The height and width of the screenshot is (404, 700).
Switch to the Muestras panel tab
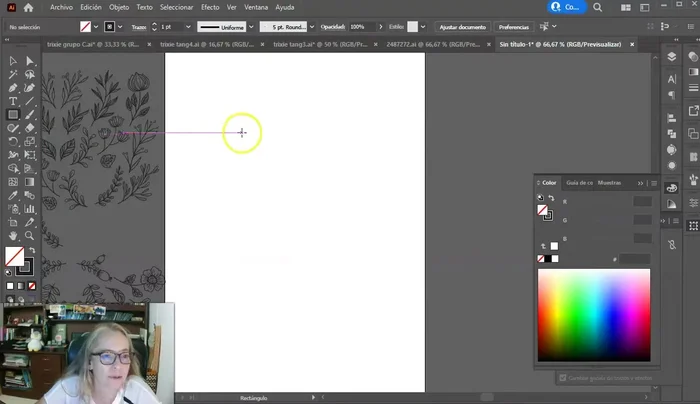pyautogui.click(x=609, y=183)
